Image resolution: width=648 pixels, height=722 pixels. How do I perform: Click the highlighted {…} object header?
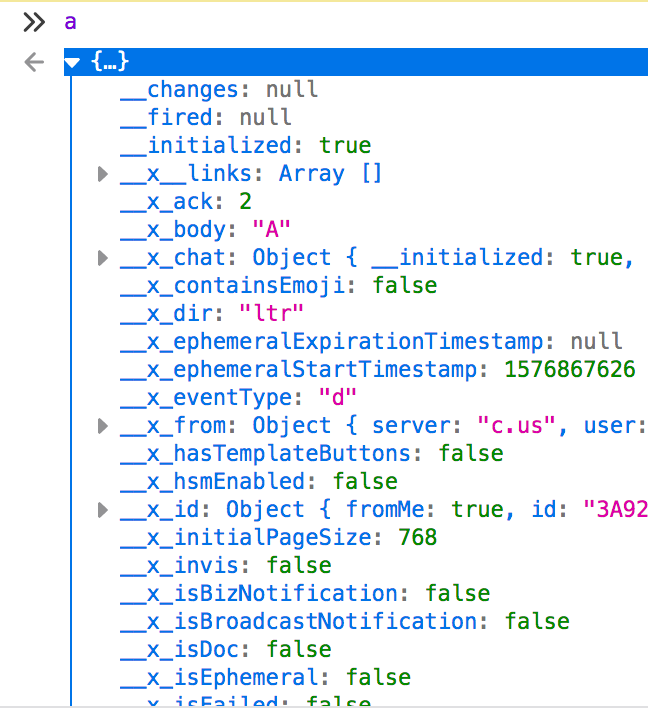tap(110, 62)
